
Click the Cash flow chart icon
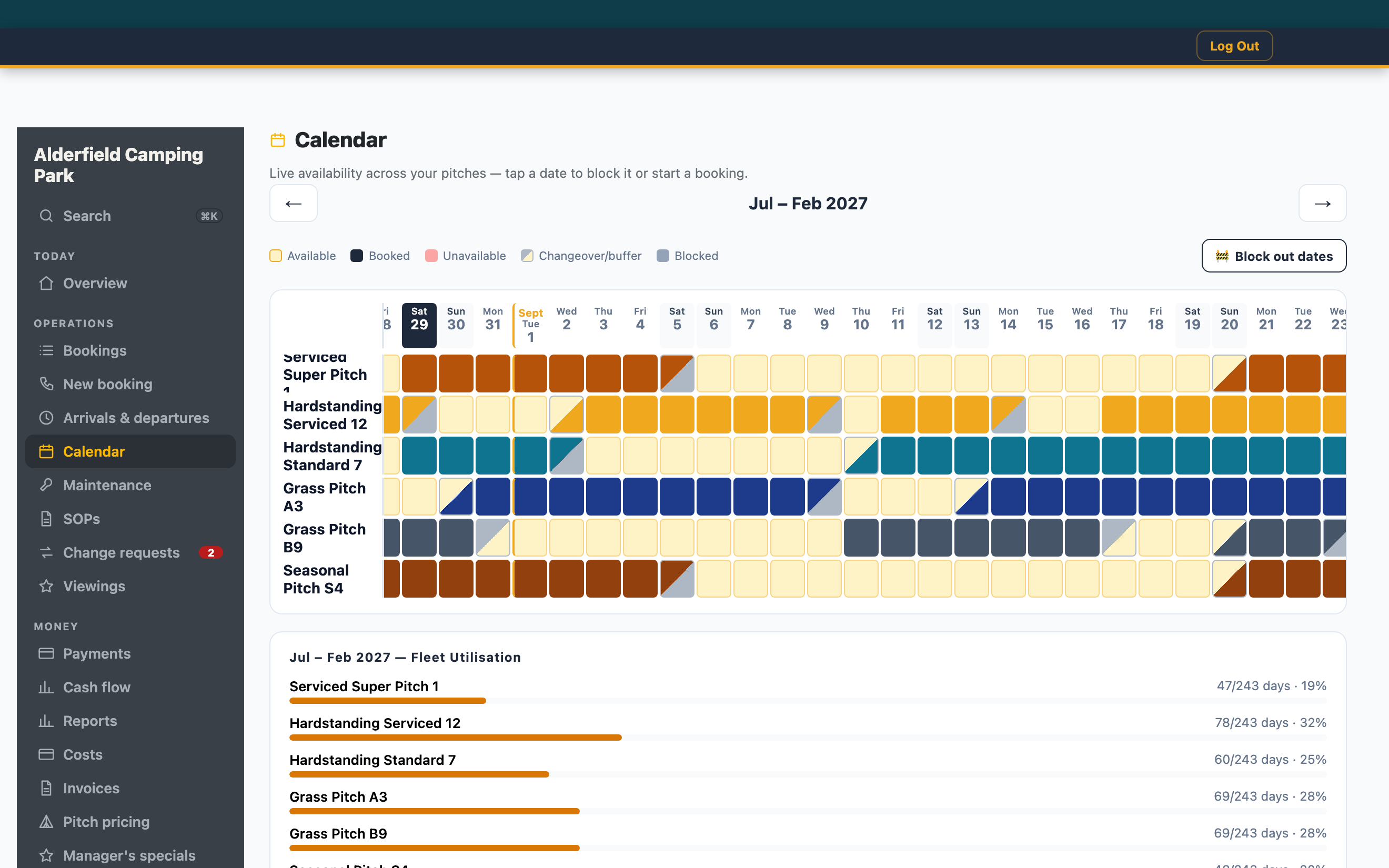pos(46,687)
